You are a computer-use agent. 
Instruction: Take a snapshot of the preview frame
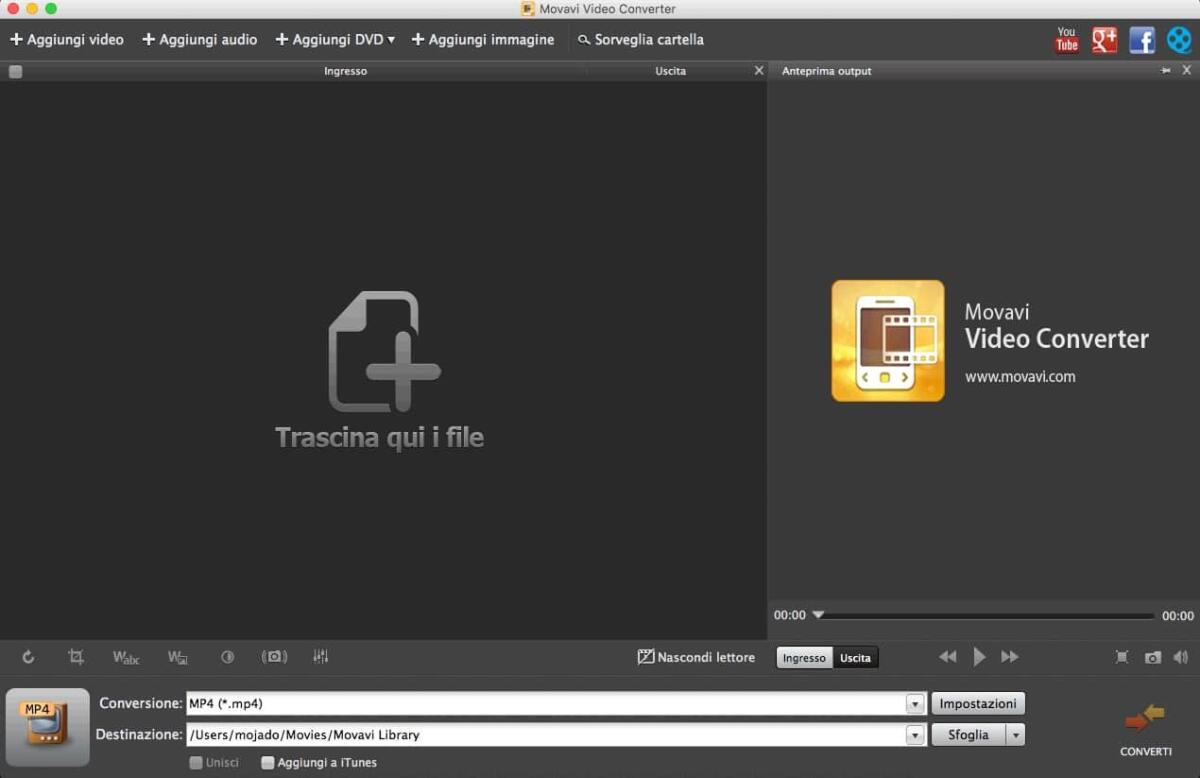[x=1152, y=657]
